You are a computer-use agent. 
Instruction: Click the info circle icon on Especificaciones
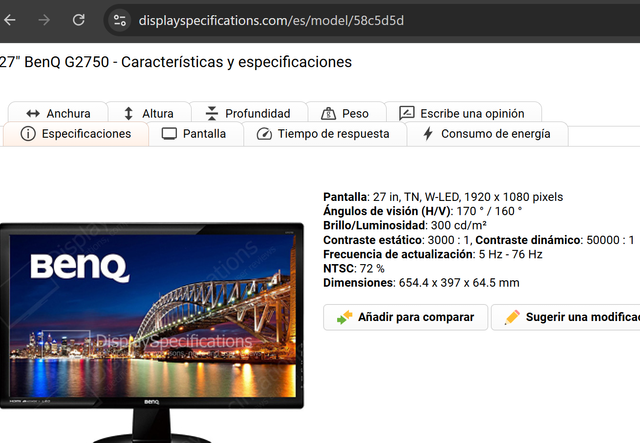click(x=28, y=134)
